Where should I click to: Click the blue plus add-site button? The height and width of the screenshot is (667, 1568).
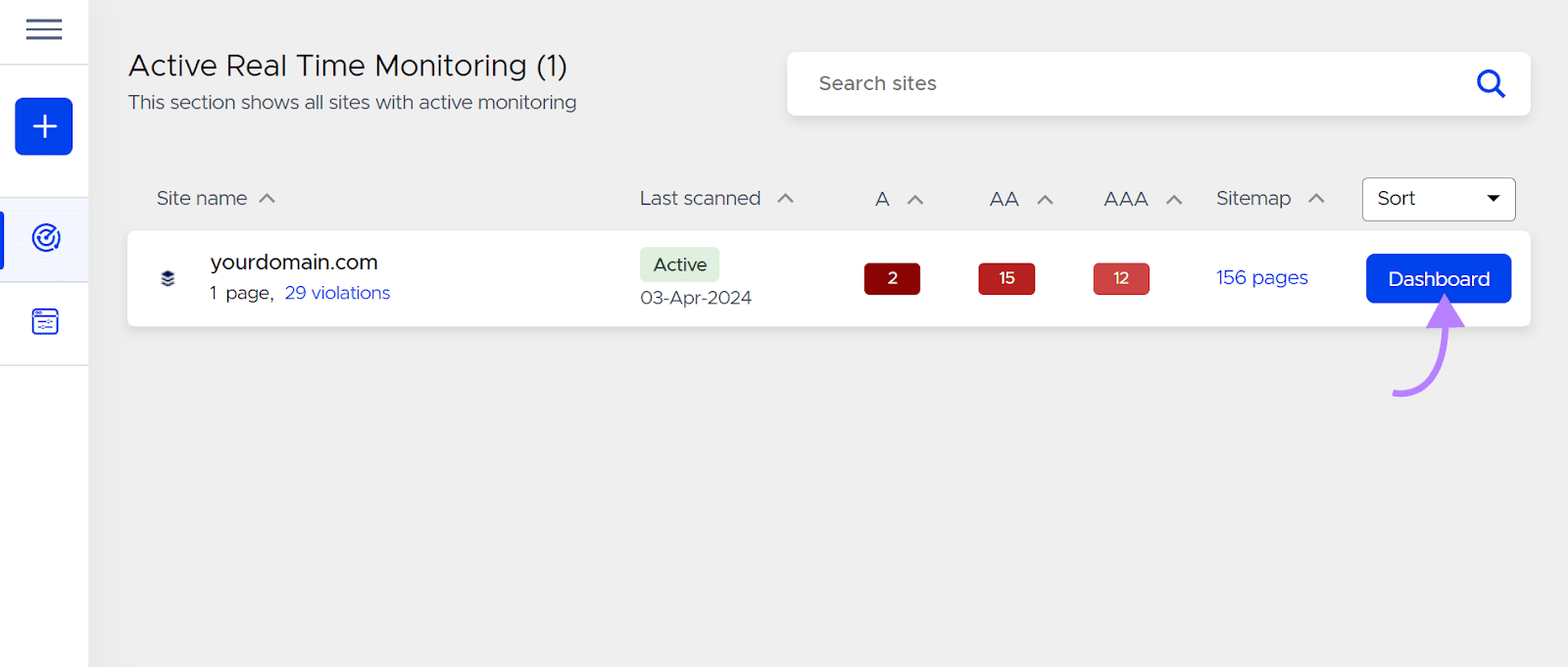click(44, 126)
